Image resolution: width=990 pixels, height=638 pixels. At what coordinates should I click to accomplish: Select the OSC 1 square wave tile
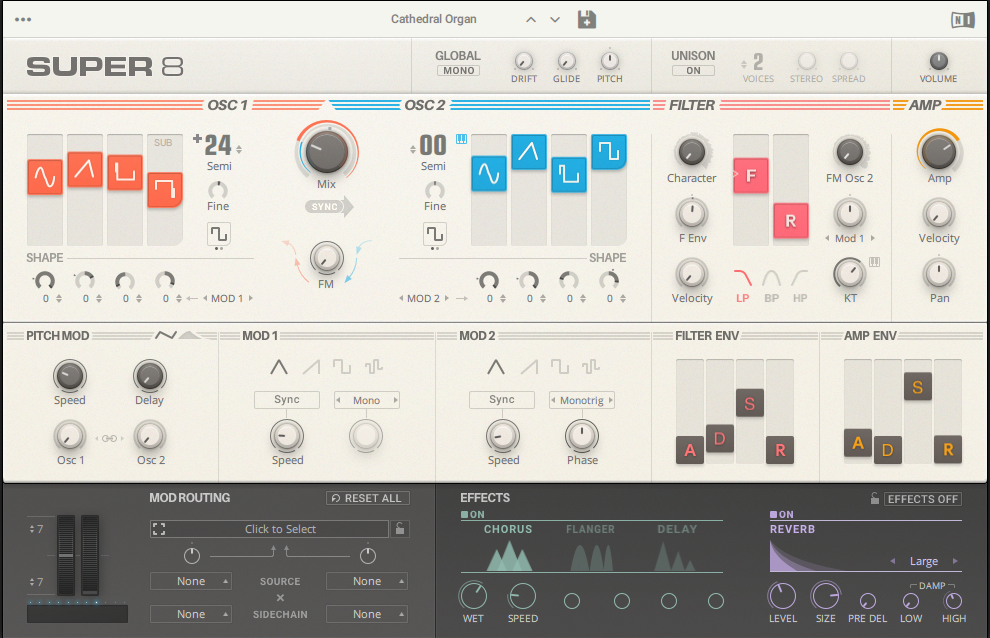click(x=125, y=172)
